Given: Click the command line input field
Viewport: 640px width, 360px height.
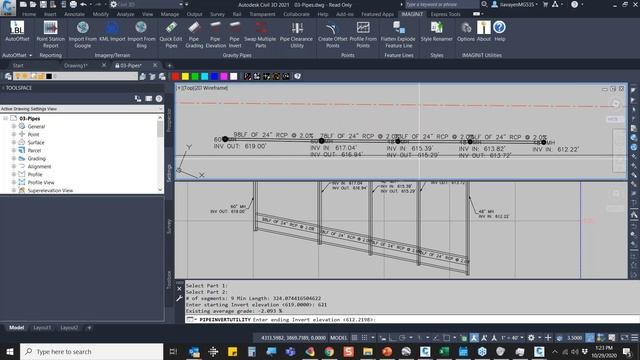Looking at the screenshot, I should [412, 320].
